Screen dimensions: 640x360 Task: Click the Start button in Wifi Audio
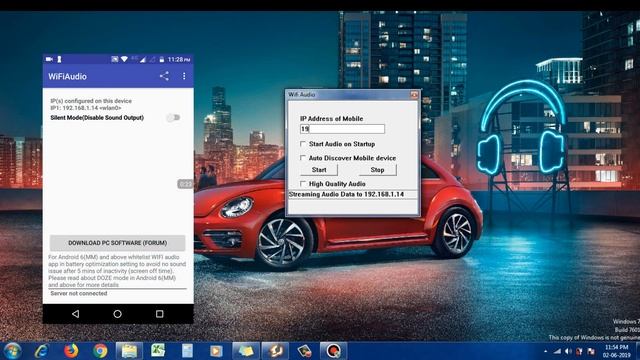(x=319, y=170)
